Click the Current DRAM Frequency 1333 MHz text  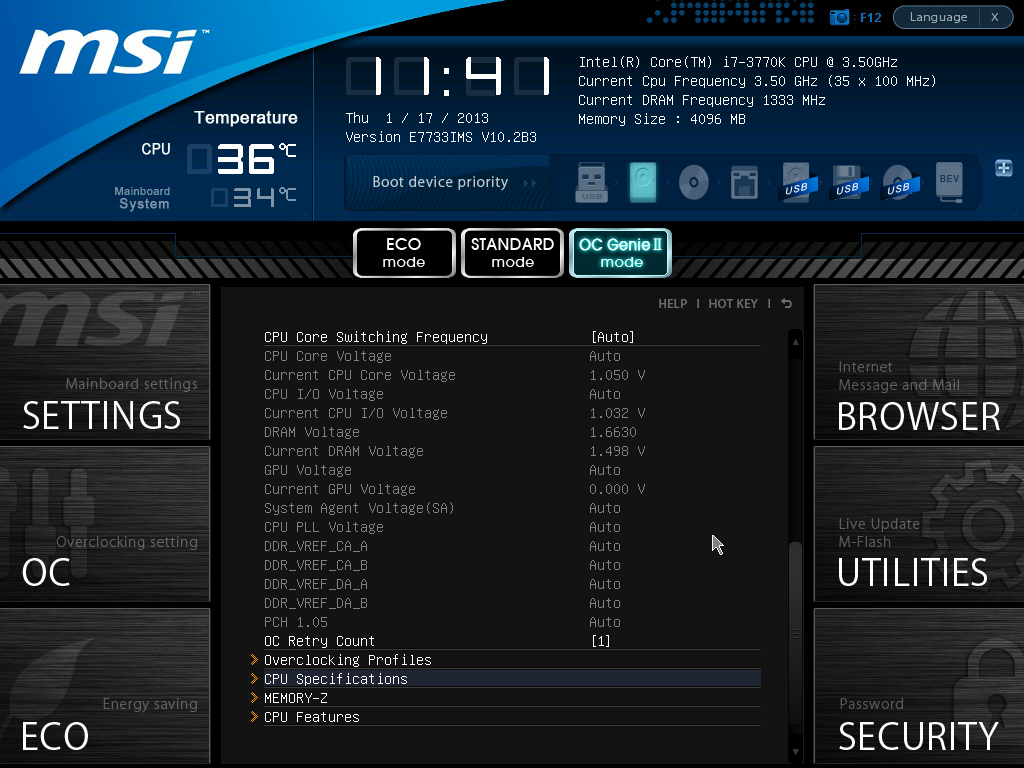pos(702,101)
